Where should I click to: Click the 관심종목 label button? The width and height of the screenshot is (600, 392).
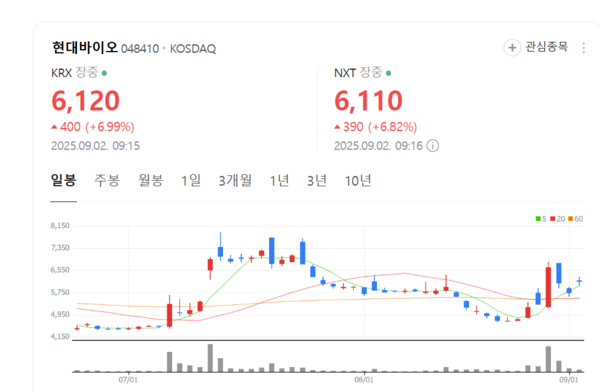(546, 47)
